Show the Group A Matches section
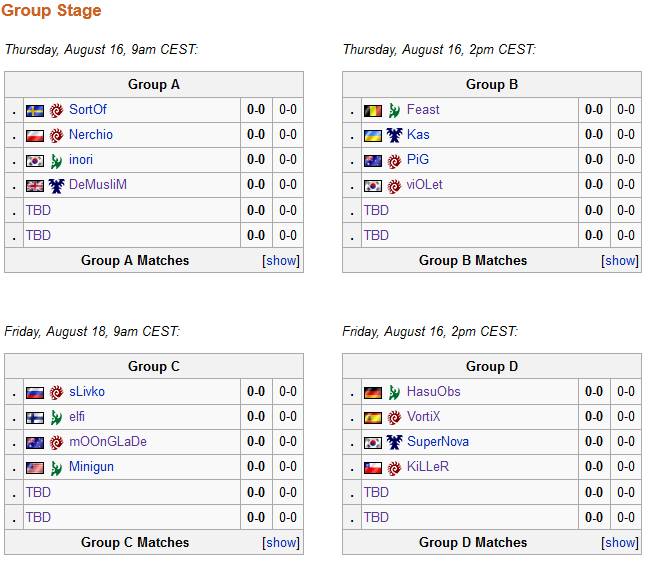This screenshot has height=566, width=658. pos(281,261)
